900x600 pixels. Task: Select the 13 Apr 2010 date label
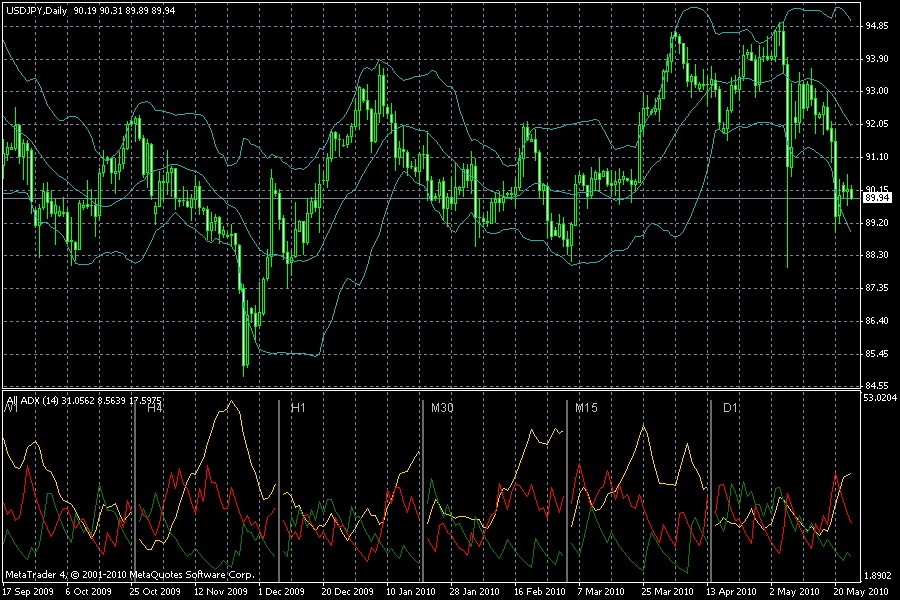pyautogui.click(x=731, y=591)
